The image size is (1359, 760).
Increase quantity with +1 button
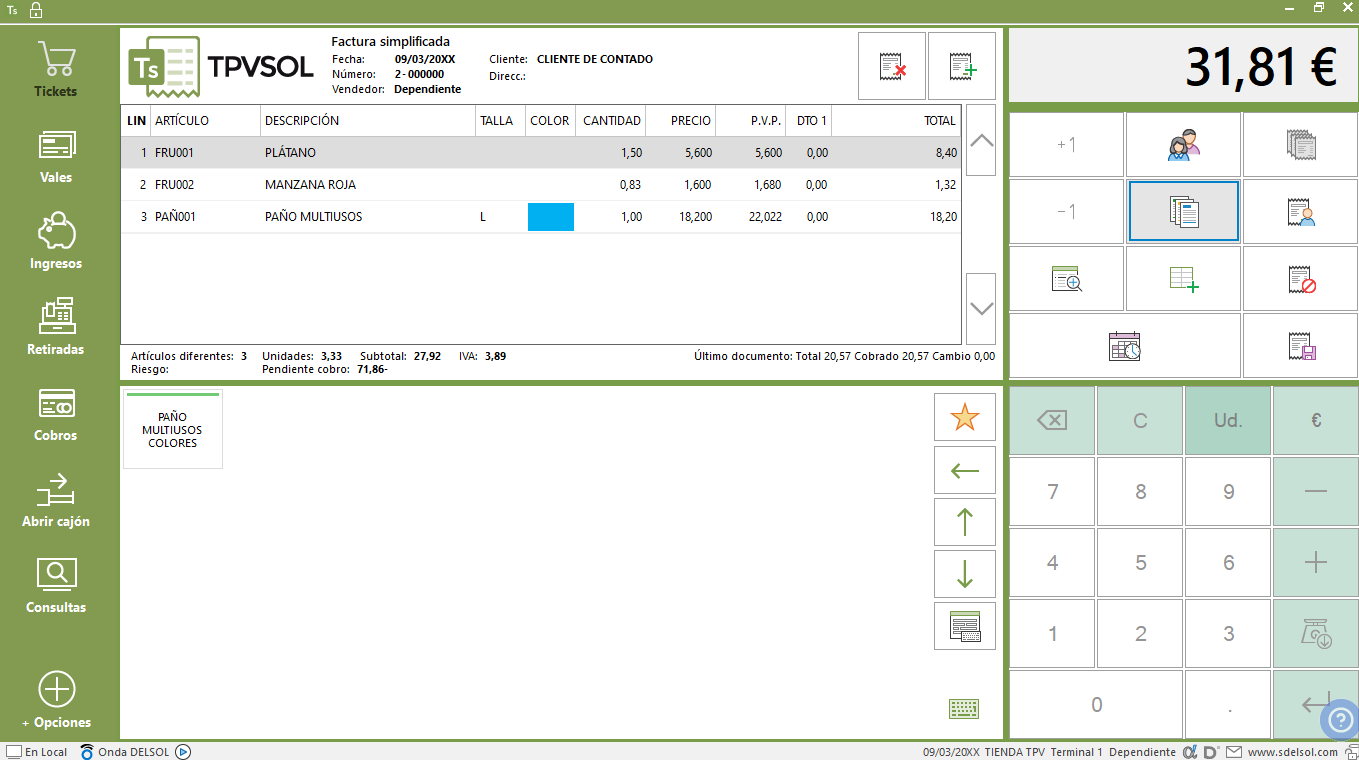pyautogui.click(x=1066, y=145)
